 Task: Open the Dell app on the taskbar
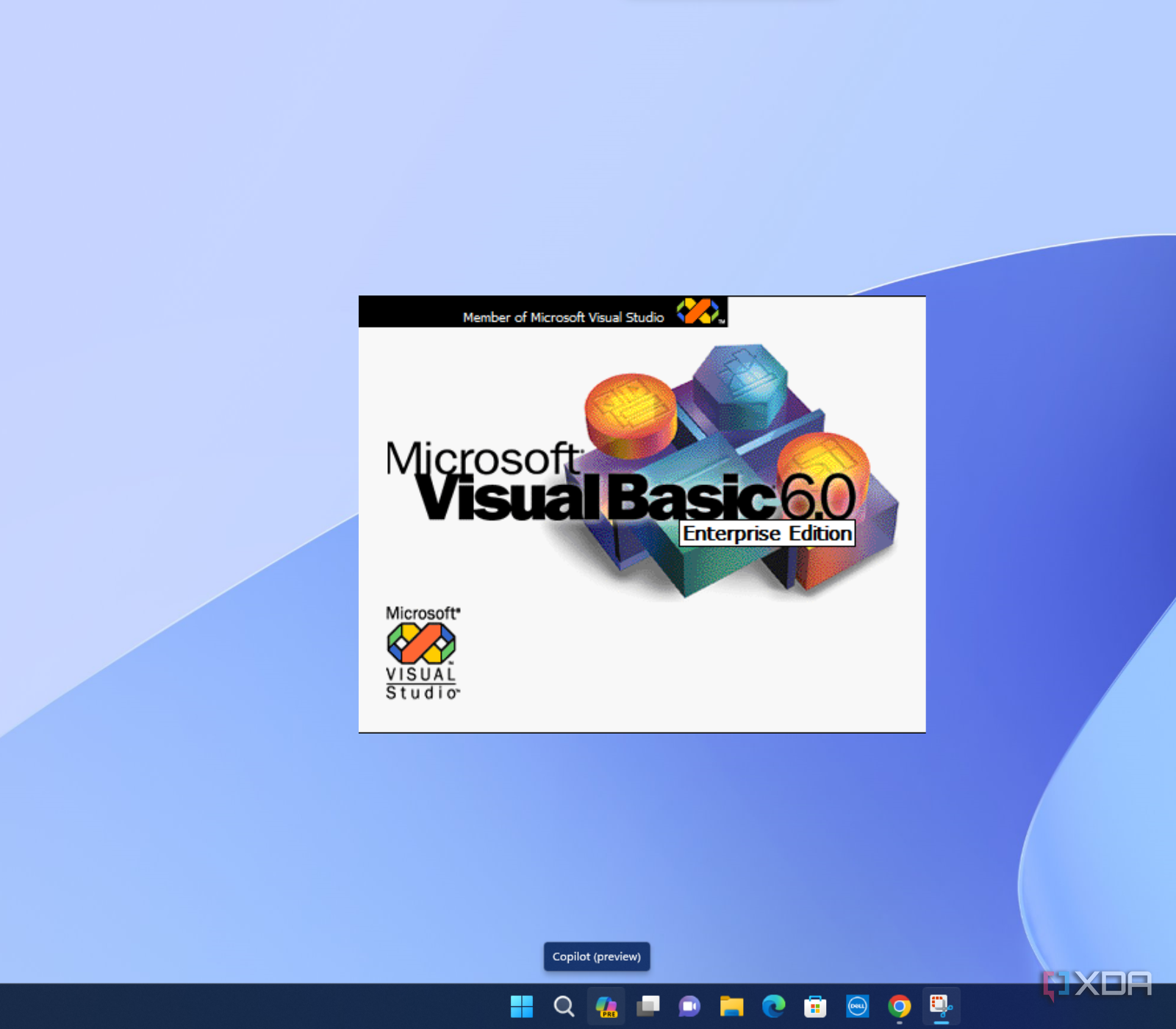point(857,1006)
